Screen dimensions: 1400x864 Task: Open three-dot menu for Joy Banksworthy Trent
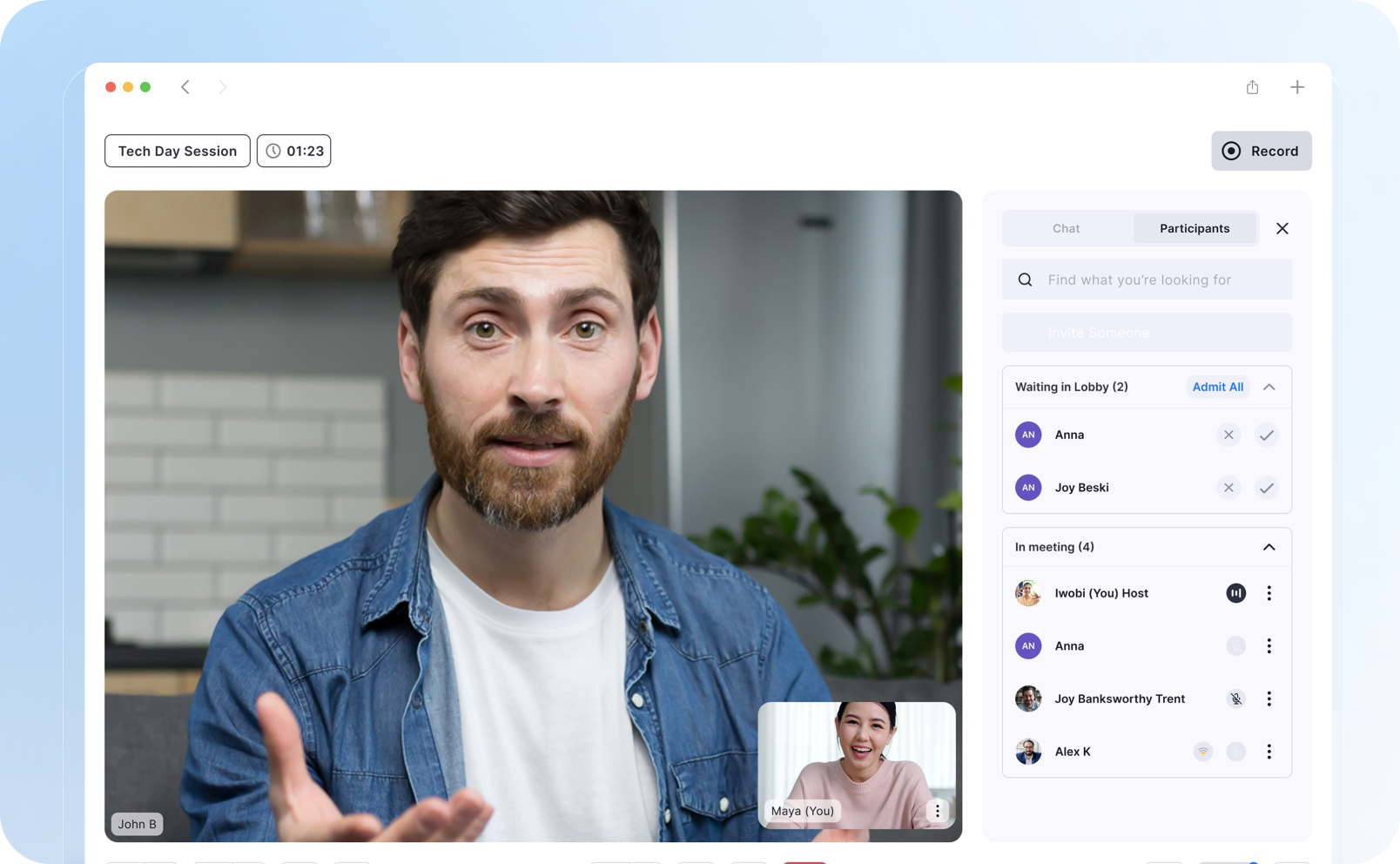1269,699
